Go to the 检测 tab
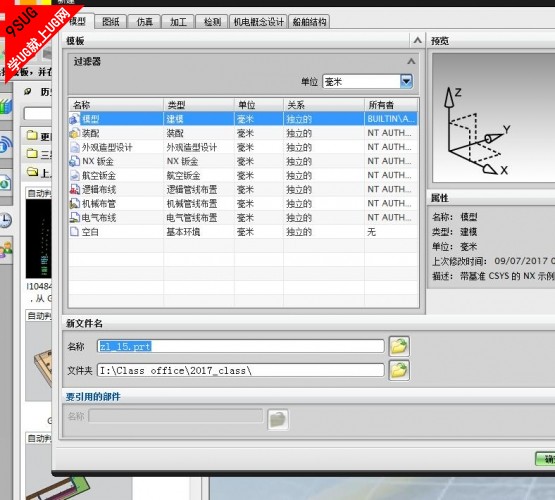555x500 pixels. 212,22
